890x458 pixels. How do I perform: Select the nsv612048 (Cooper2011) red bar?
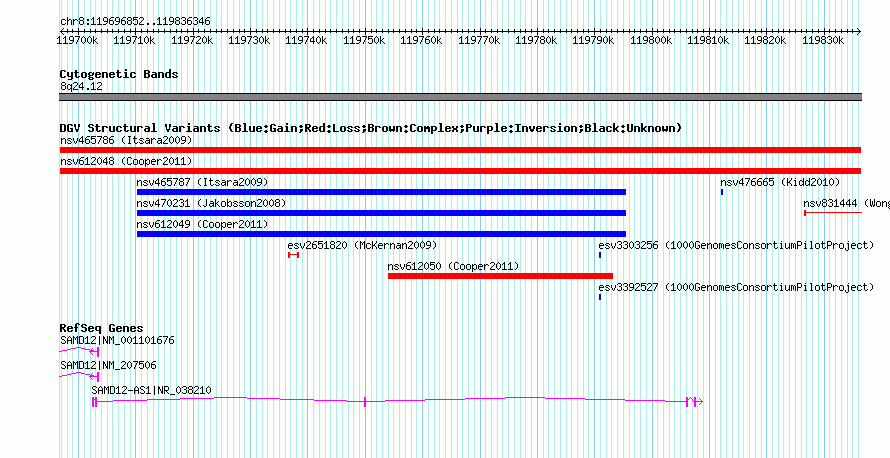(460, 171)
